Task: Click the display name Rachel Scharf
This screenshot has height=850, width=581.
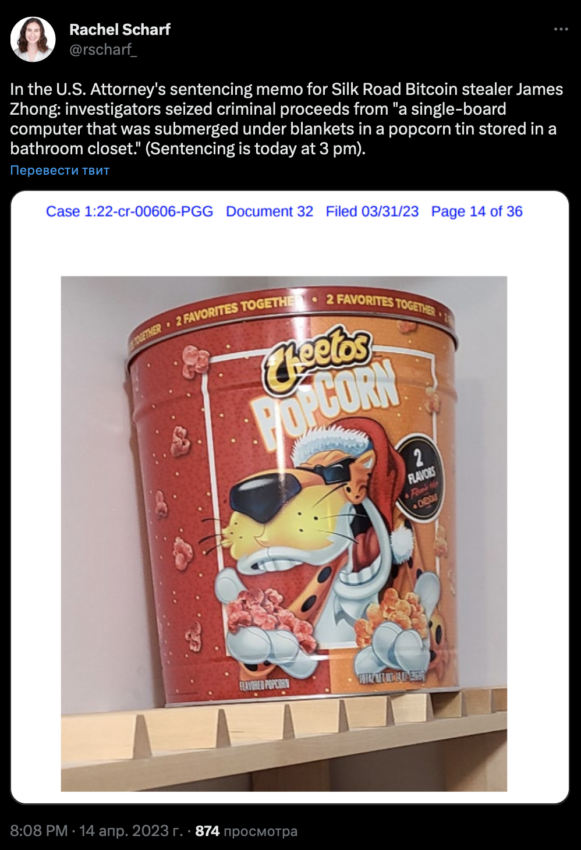Action: click(120, 29)
